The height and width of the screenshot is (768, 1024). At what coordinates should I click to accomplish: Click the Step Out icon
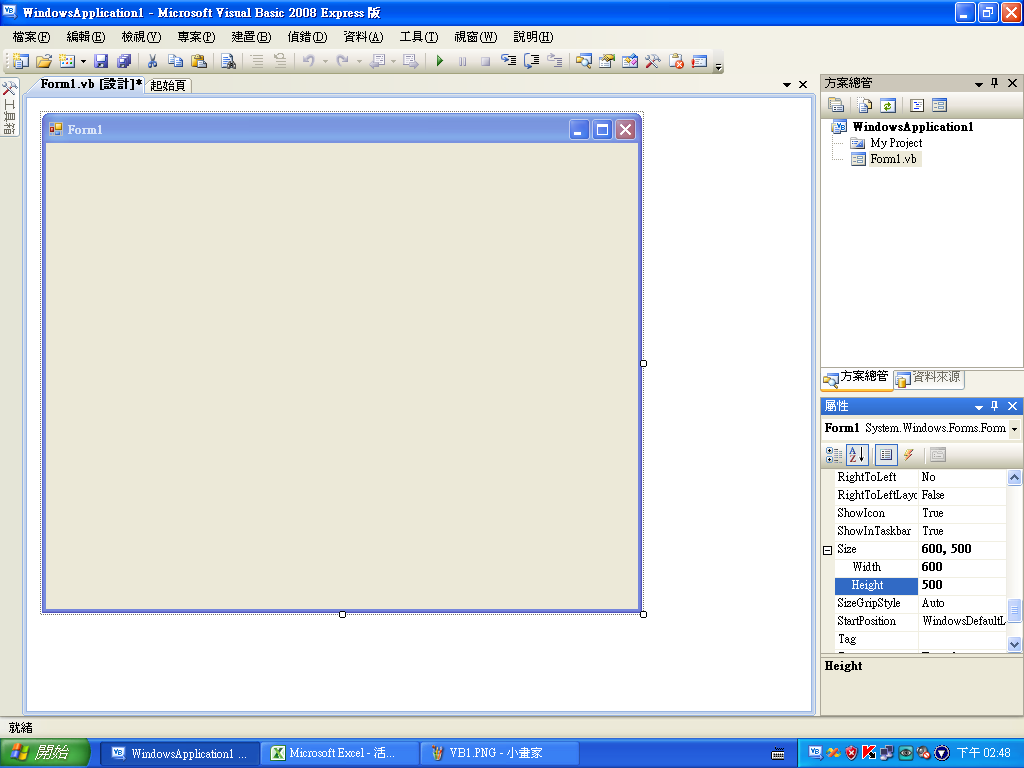tap(554, 61)
